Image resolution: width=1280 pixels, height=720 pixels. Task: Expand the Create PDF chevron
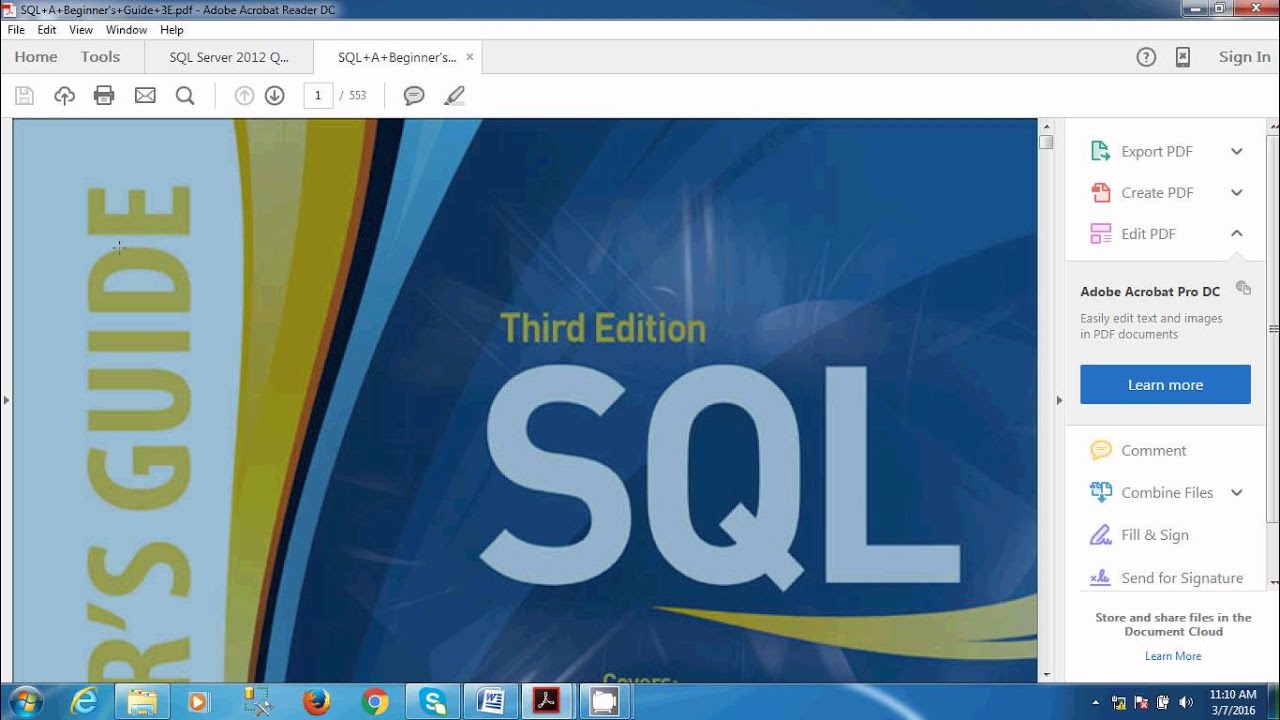pyautogui.click(x=1237, y=193)
